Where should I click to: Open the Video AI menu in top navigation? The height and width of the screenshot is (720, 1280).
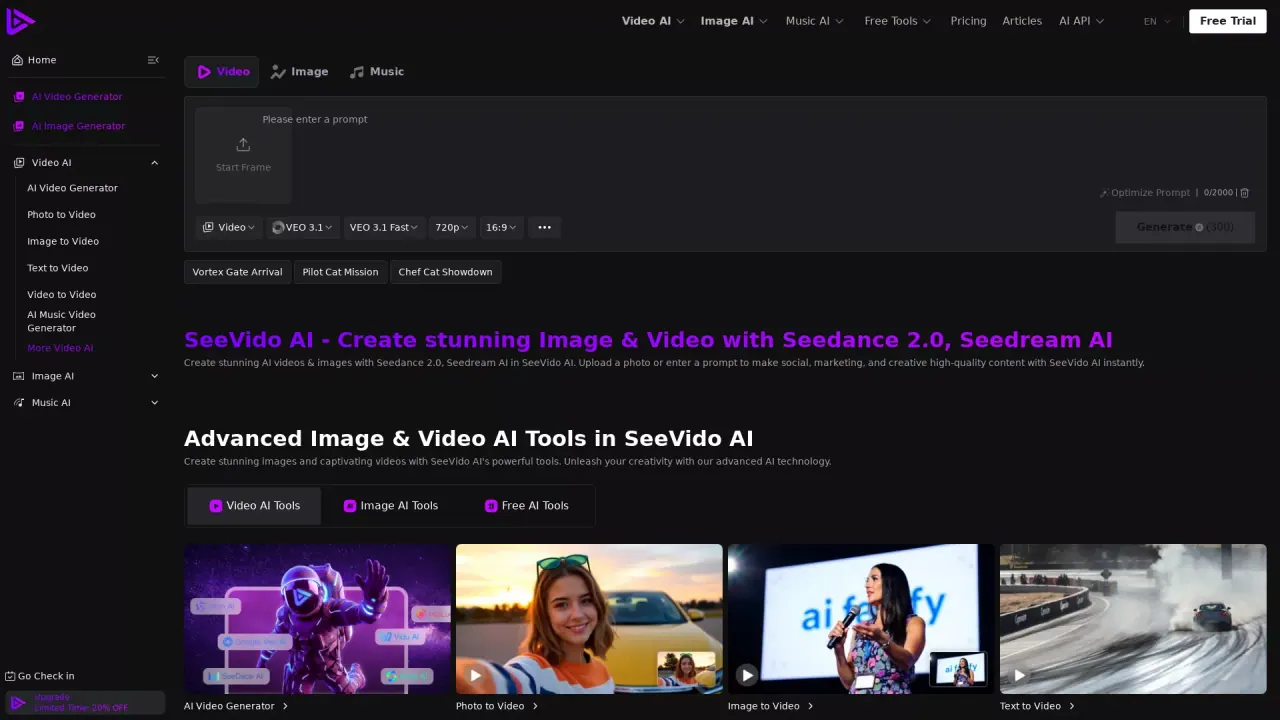(653, 21)
